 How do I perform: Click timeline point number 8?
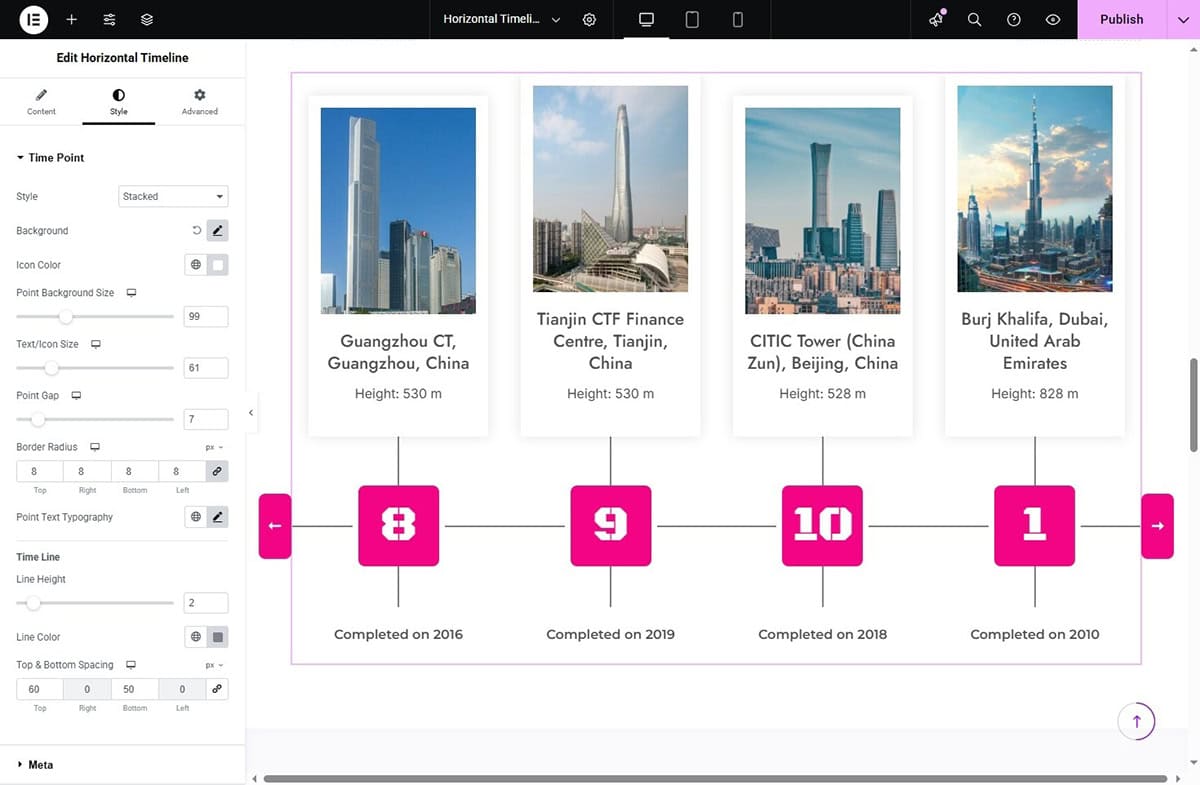(x=398, y=526)
